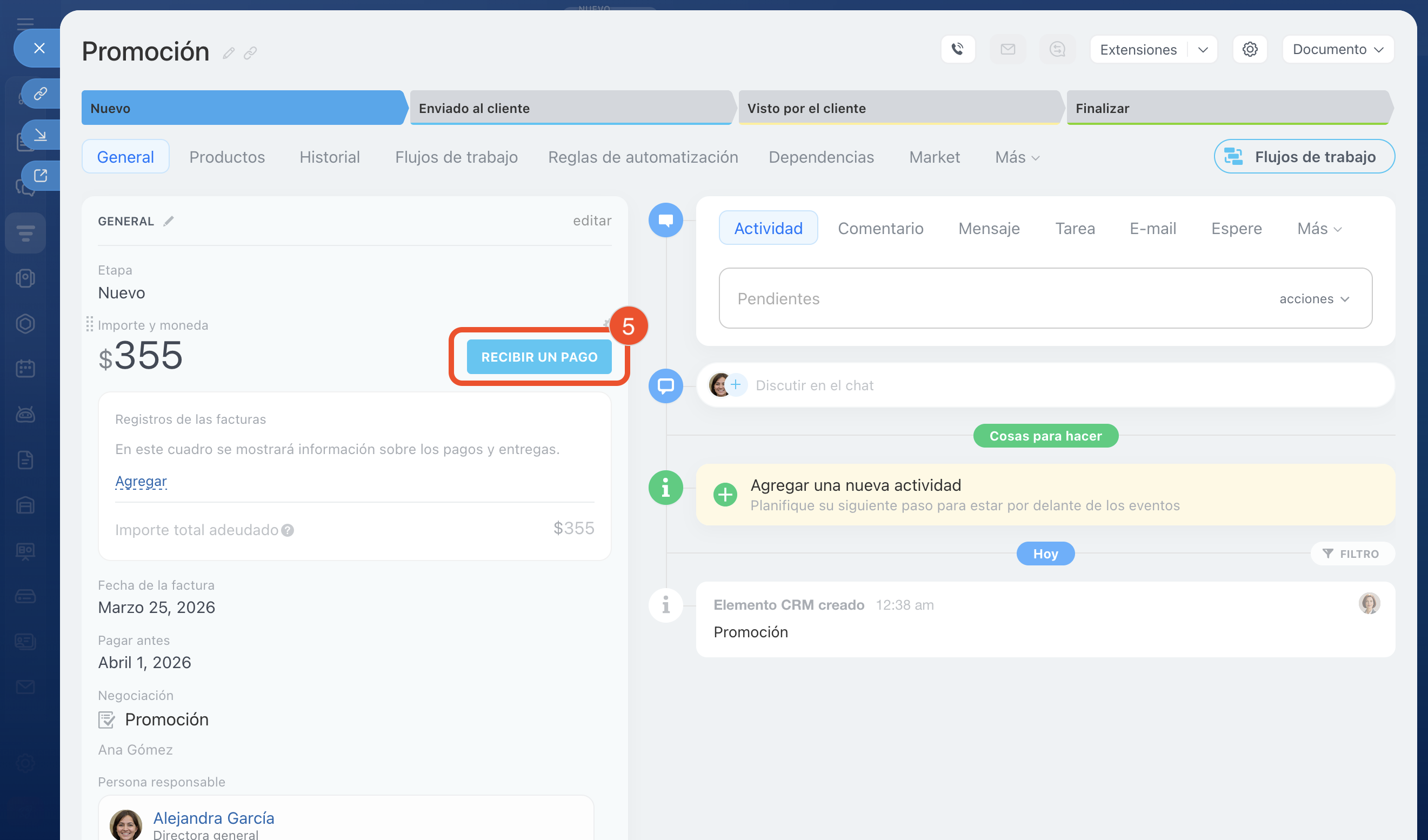Image resolution: width=1428 pixels, height=840 pixels.
Task: Click the green plus add activity icon
Action: [x=725, y=494]
